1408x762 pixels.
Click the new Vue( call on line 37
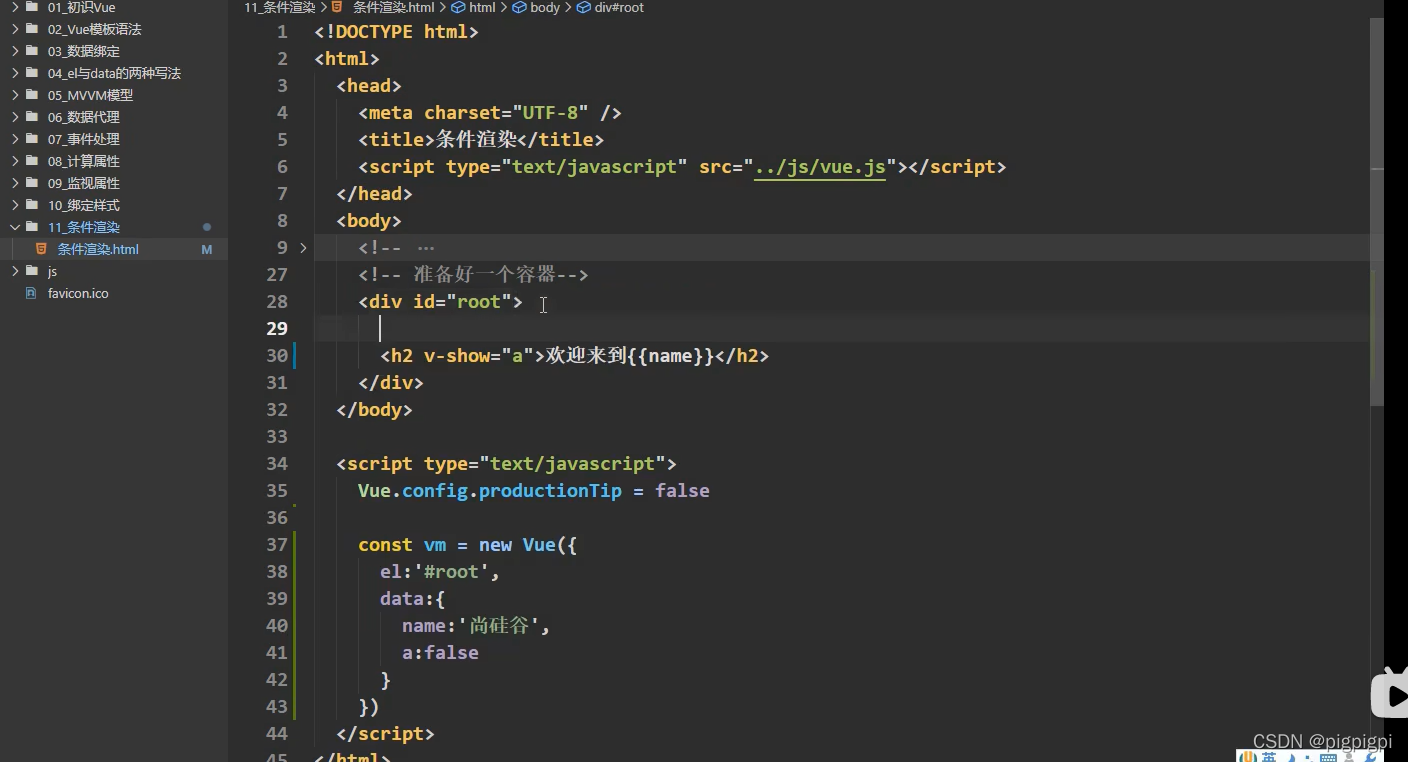pyautogui.click(x=522, y=544)
